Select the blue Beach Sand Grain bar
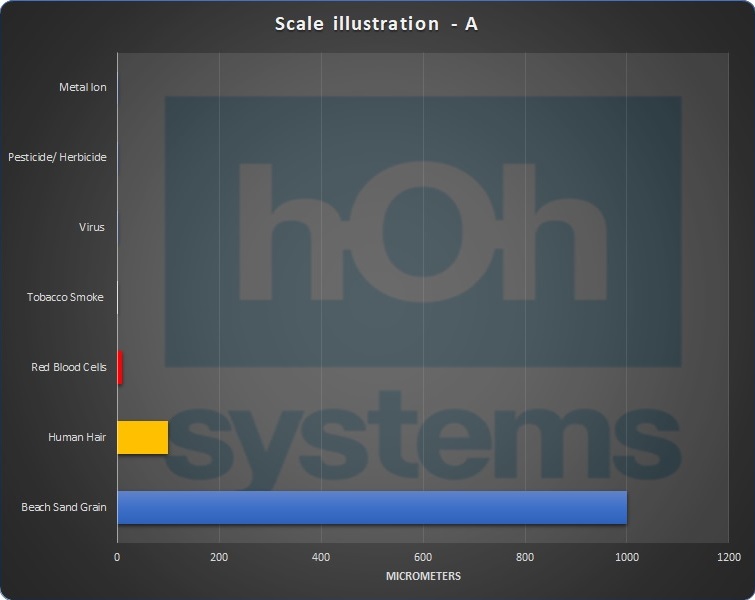This screenshot has height=600, width=755. (x=372, y=507)
